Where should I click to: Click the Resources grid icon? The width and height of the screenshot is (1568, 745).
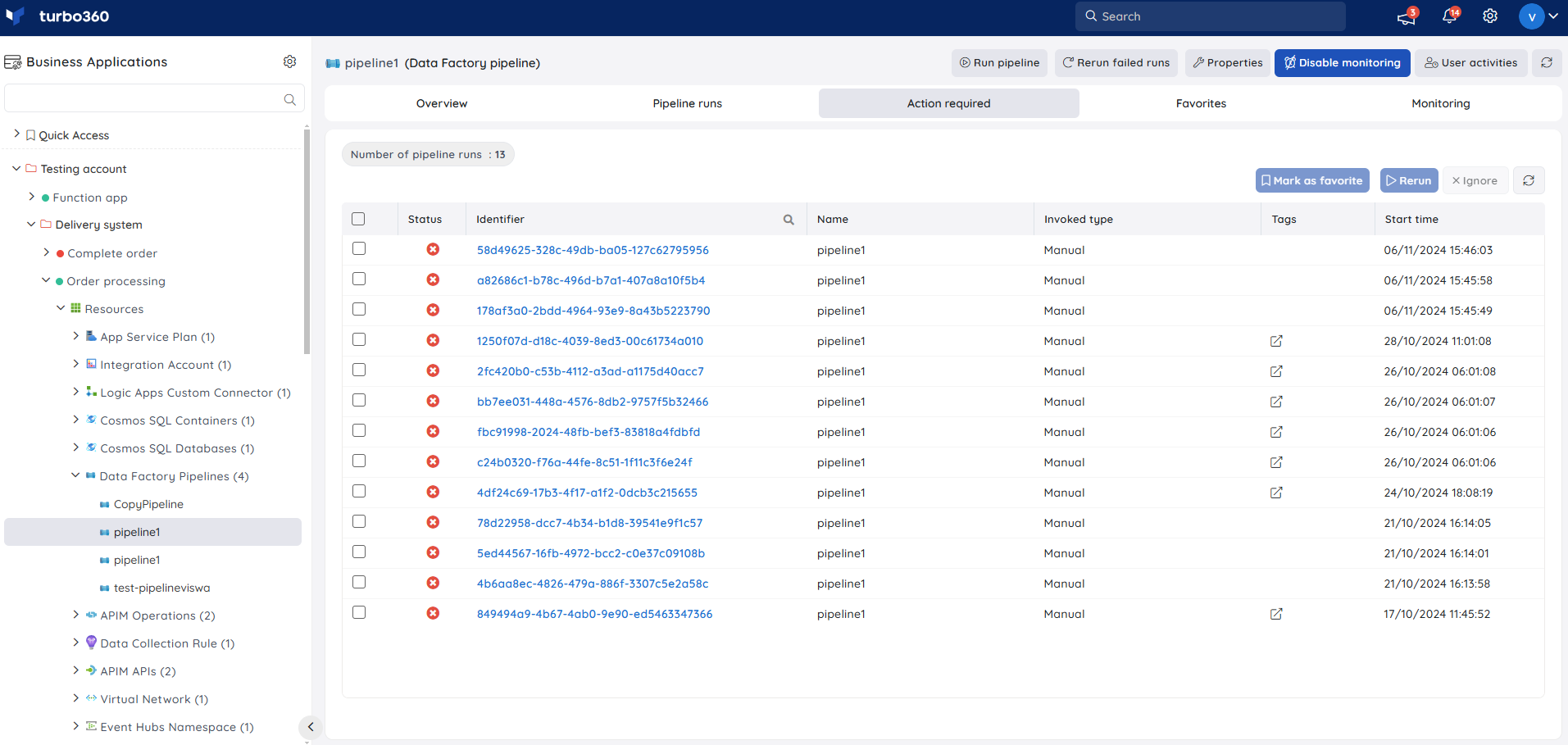tap(75, 308)
